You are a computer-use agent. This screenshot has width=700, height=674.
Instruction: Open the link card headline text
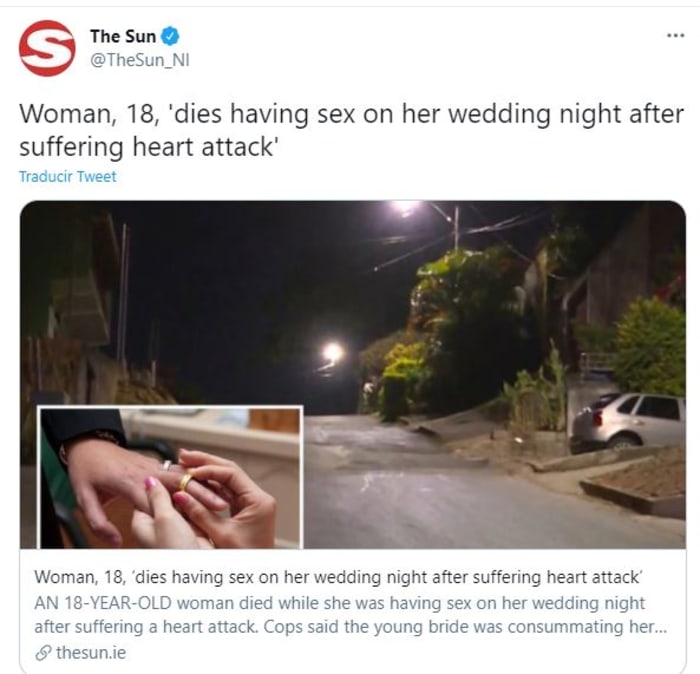338,577
